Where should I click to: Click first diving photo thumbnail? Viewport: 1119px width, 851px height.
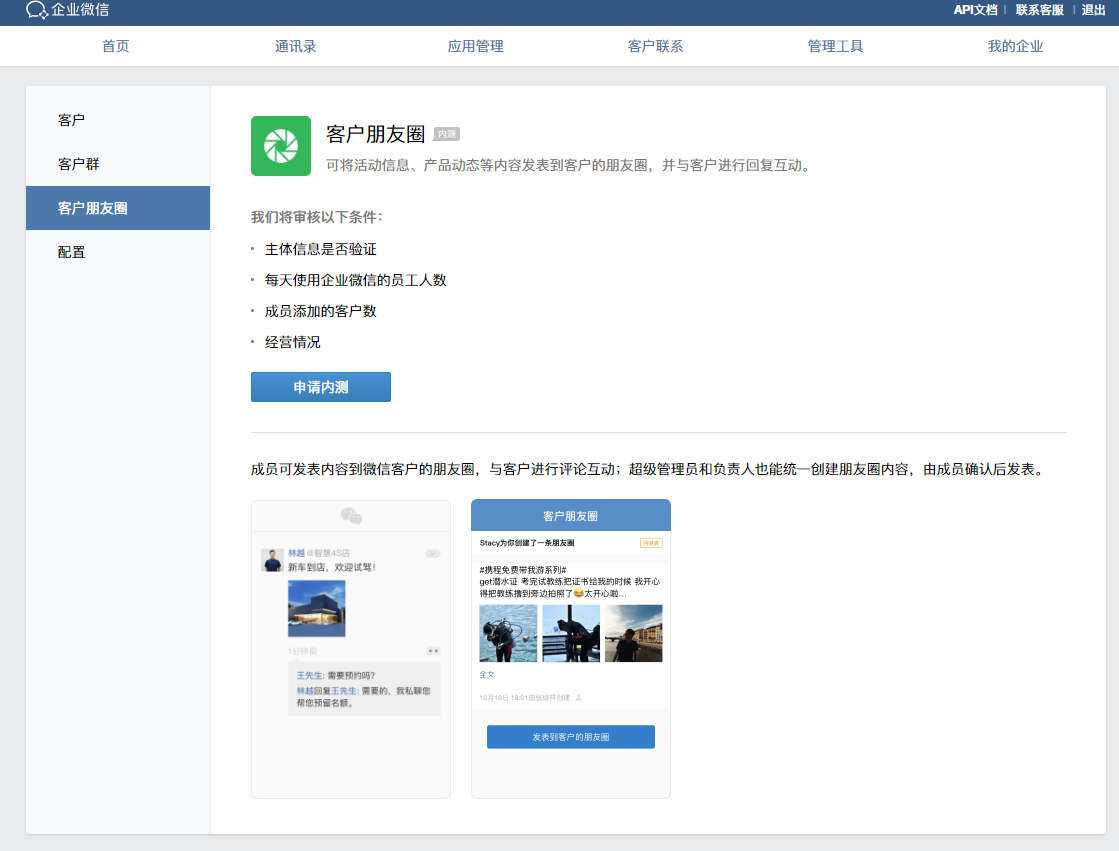(x=508, y=633)
